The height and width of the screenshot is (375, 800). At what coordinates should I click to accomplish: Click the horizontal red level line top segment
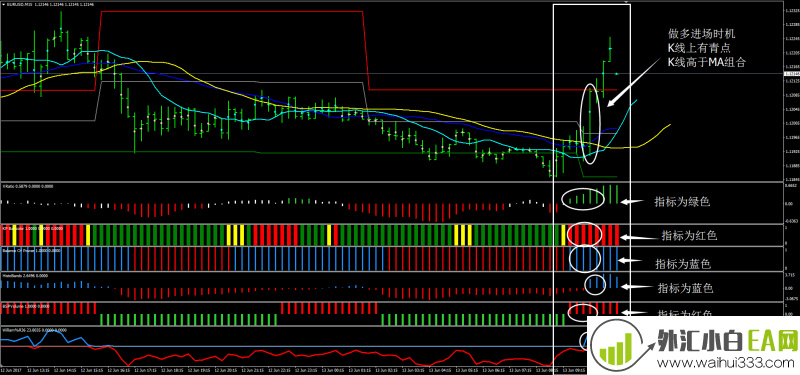(x=232, y=12)
